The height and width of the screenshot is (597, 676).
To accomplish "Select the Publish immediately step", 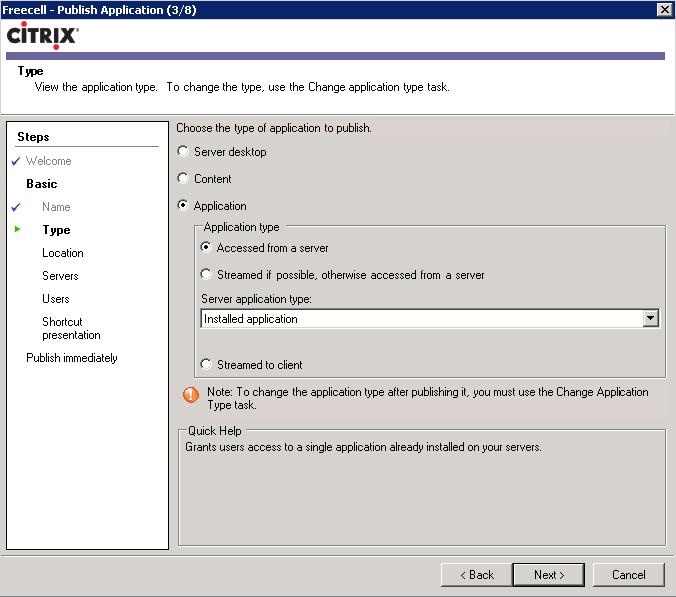I will [x=72, y=358].
